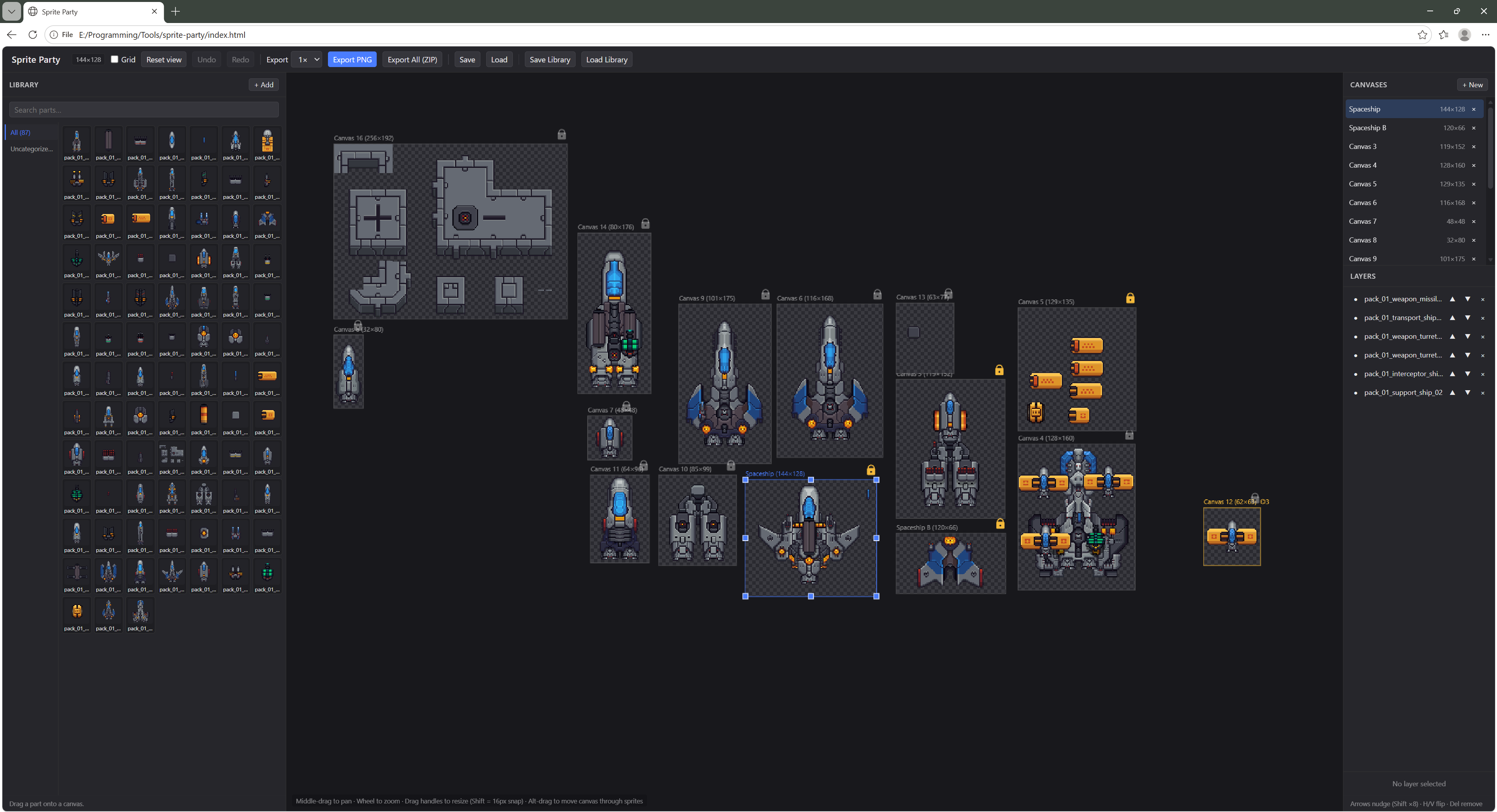Toggle the lock on Canvas 5
1497x812 pixels.
pyautogui.click(x=1130, y=298)
